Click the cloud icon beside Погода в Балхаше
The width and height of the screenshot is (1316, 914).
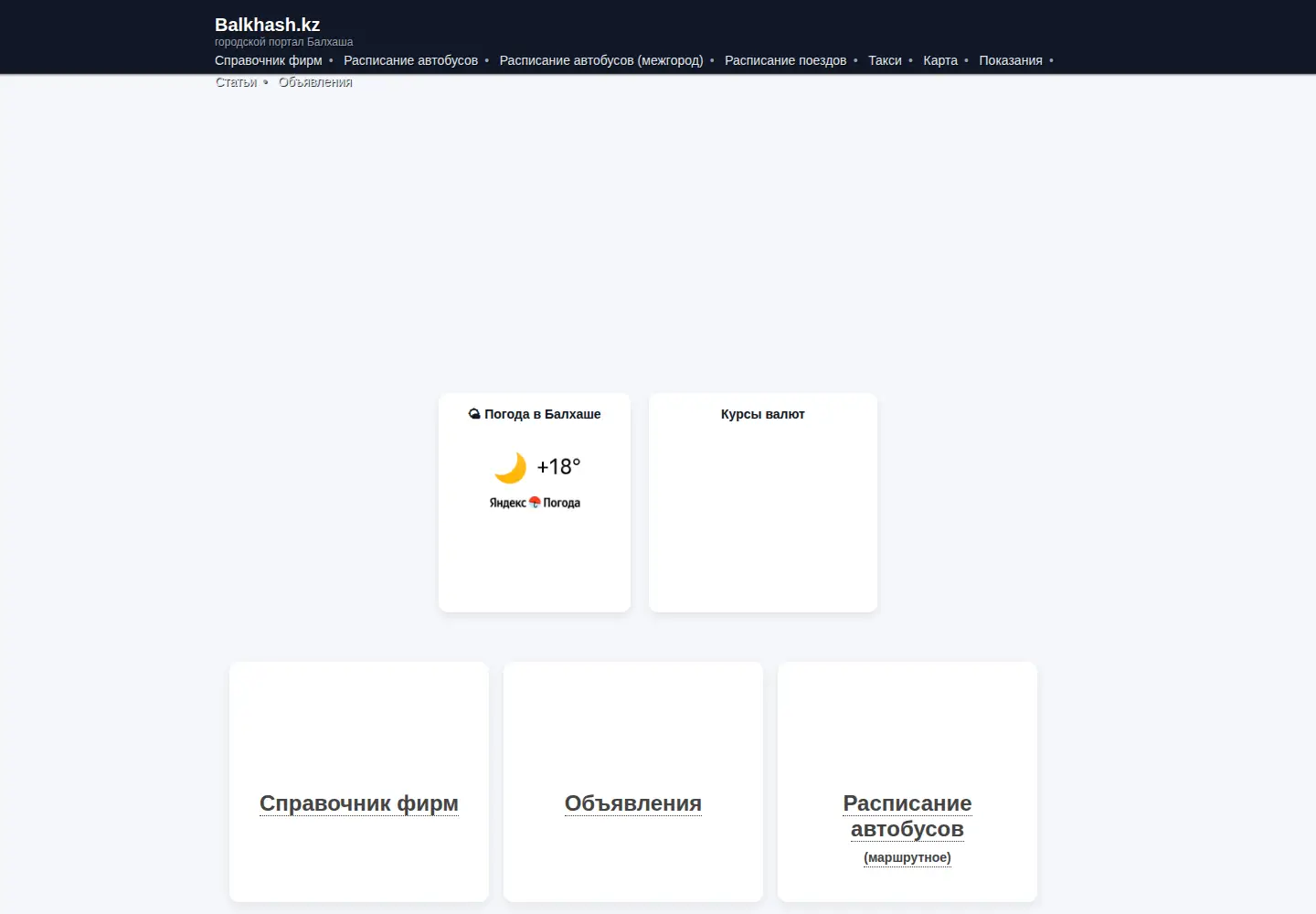click(474, 414)
